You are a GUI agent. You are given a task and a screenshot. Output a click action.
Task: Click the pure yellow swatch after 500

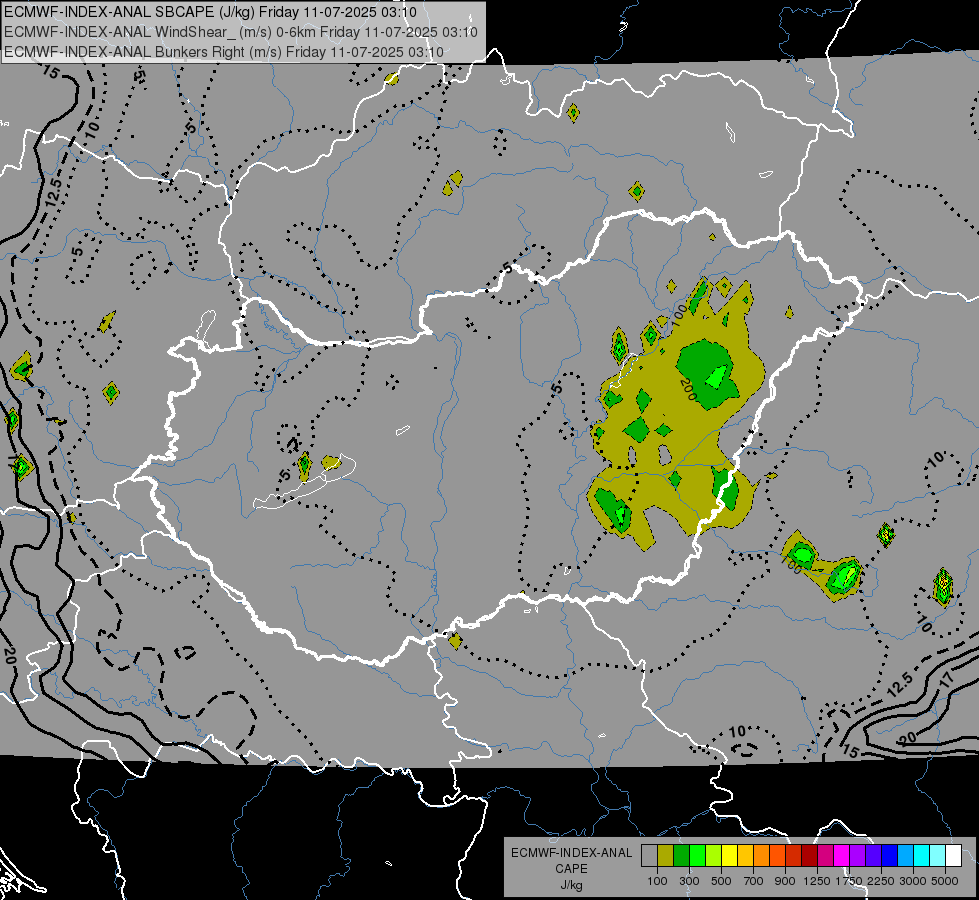click(729, 855)
